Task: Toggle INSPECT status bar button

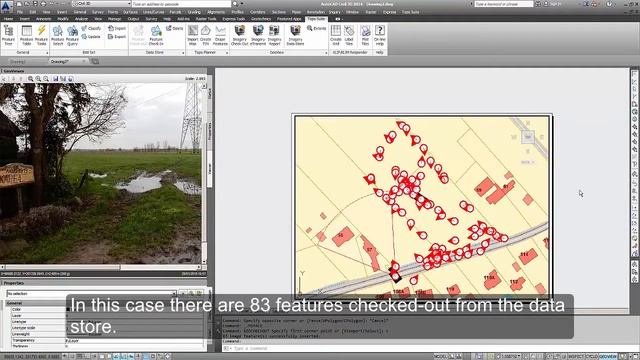Action: click(576, 357)
